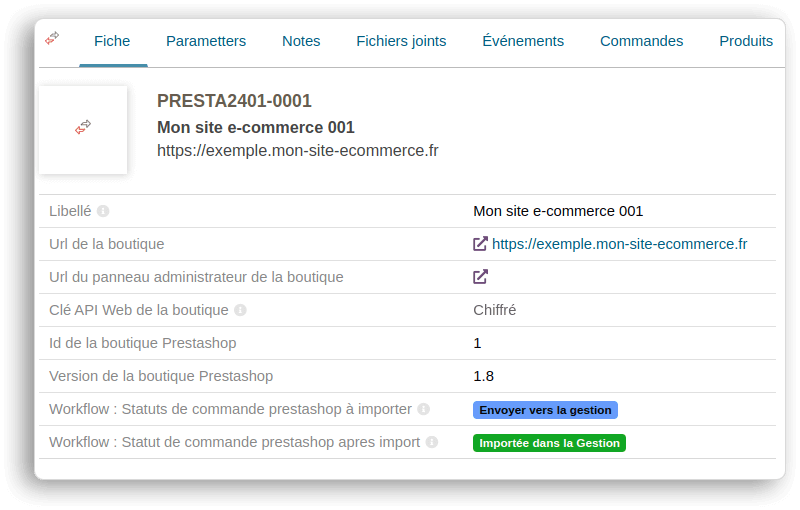Click the shop logo thumbnail image
Viewport: 800px width, 510px height.
tap(83, 129)
